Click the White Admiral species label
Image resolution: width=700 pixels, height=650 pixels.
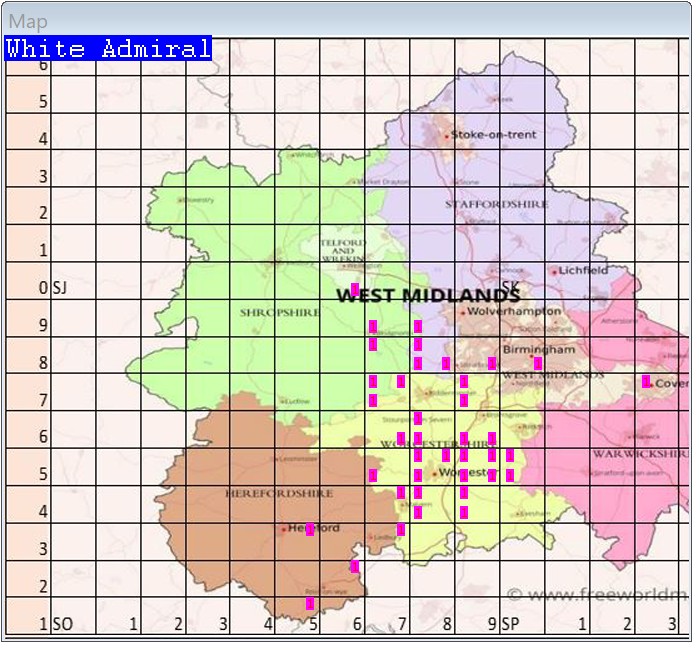pos(108,48)
